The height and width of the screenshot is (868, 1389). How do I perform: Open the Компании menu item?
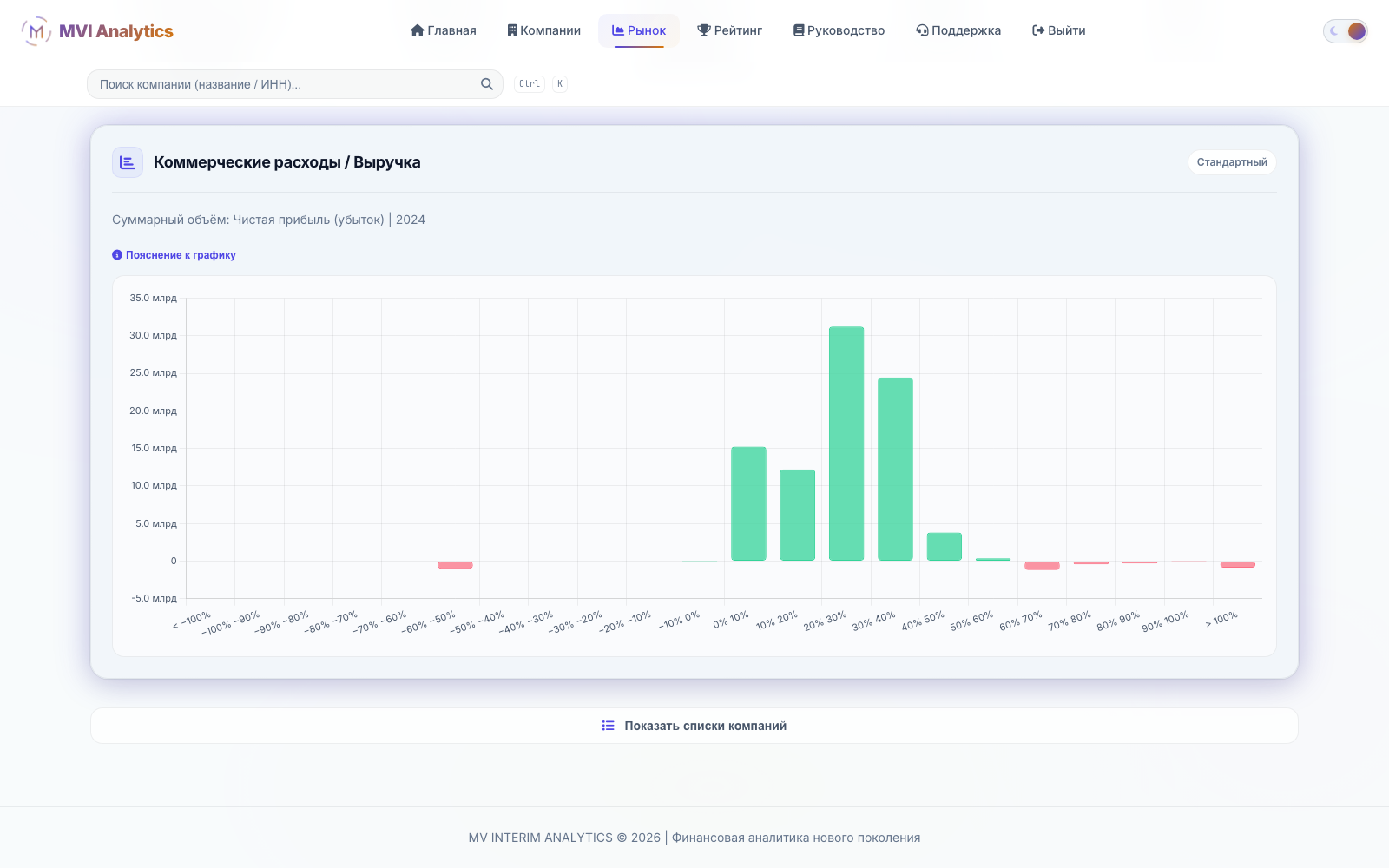click(x=544, y=30)
